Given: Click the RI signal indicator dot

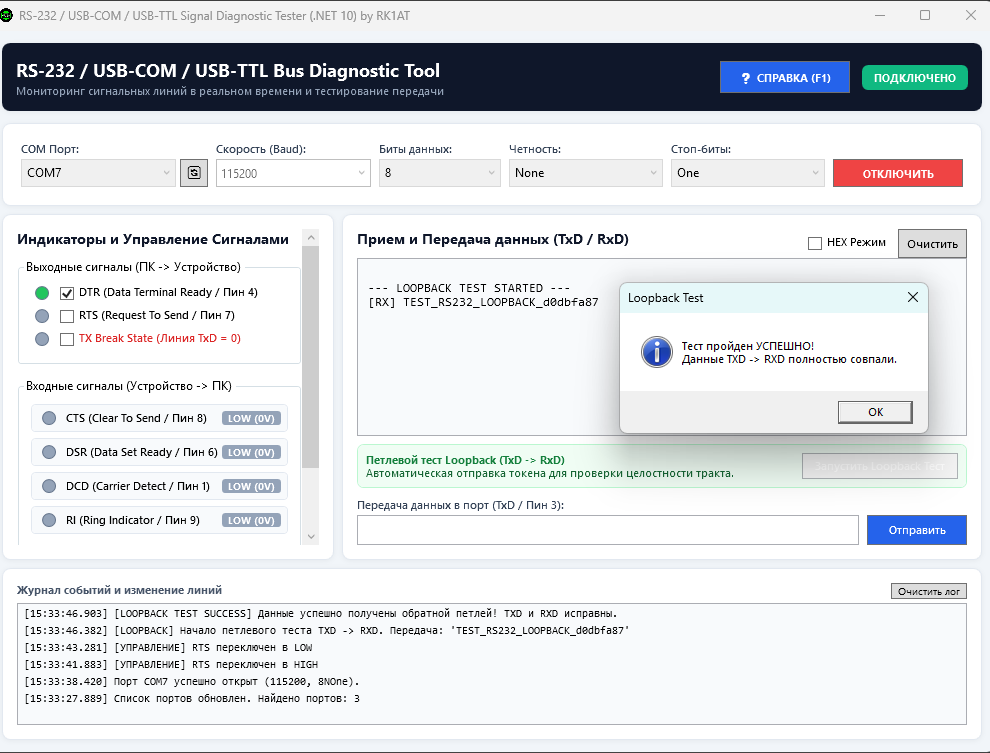Looking at the screenshot, I should click(x=49, y=520).
